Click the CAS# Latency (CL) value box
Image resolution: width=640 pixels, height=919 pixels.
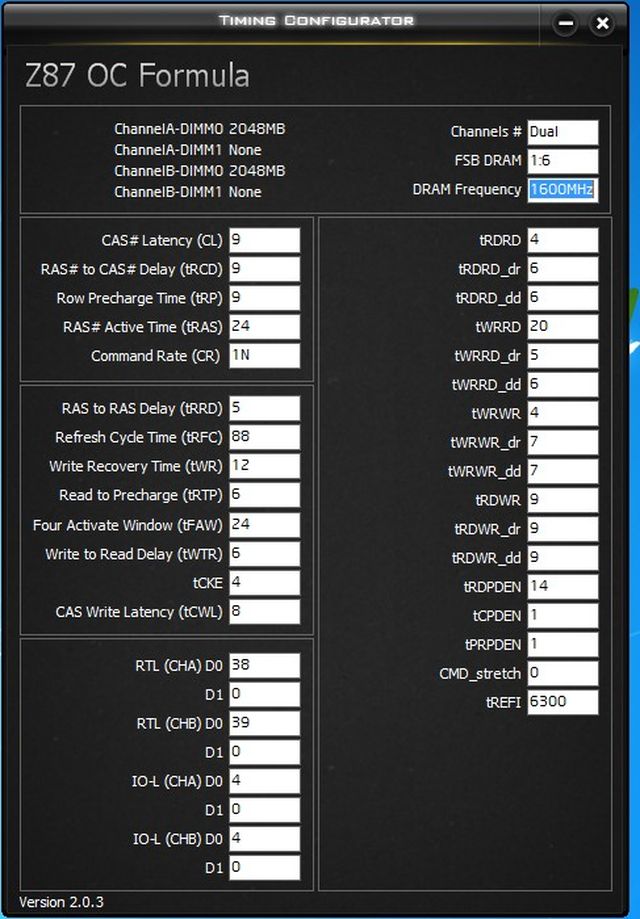tap(264, 240)
